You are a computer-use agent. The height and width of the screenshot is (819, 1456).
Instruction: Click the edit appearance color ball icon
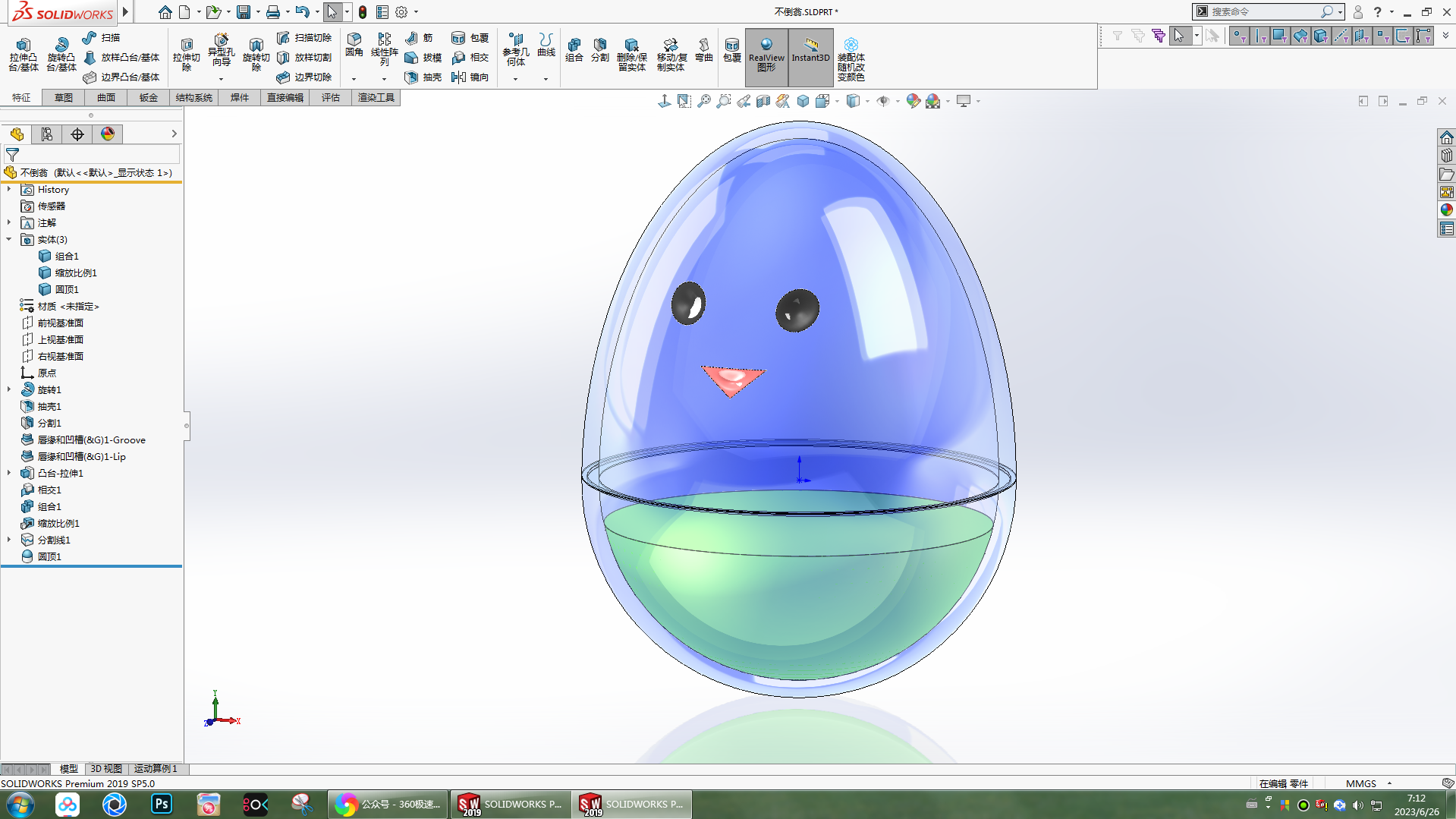[913, 101]
